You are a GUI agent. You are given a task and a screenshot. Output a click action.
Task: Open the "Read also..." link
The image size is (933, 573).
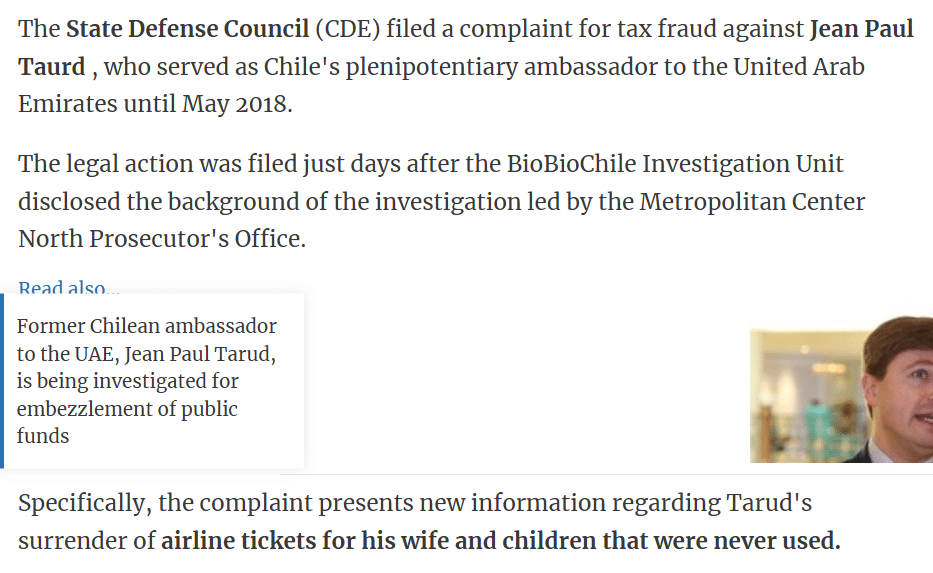(x=68, y=287)
